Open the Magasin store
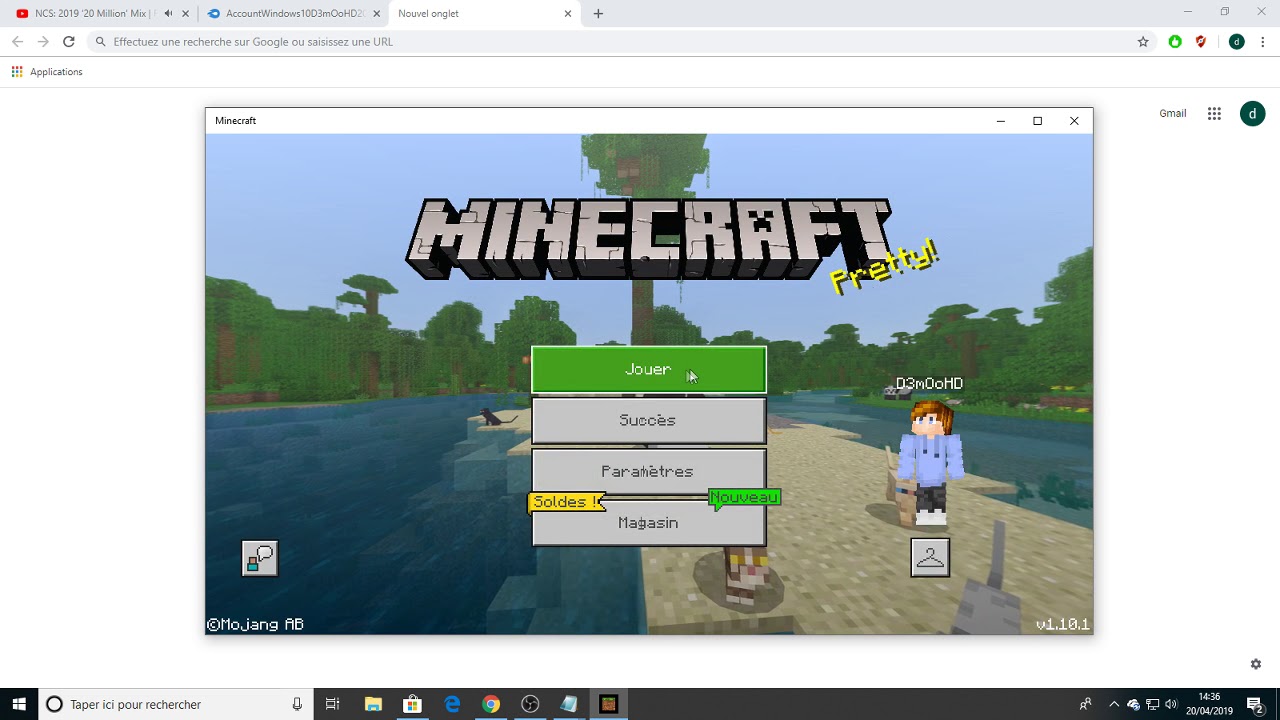This screenshot has height=720, width=1280. click(649, 524)
